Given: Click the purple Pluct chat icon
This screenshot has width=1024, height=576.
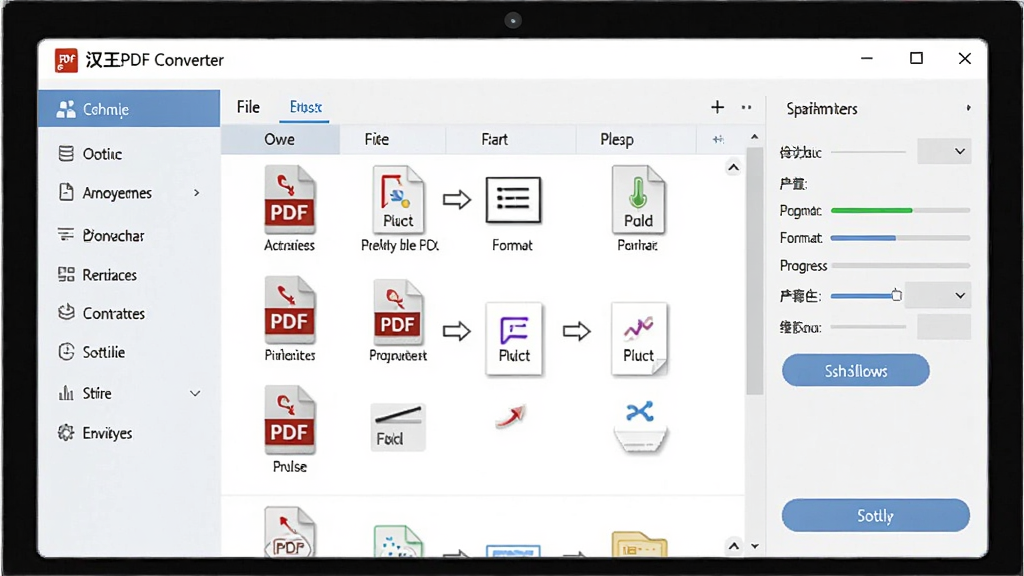Looking at the screenshot, I should 514,338.
